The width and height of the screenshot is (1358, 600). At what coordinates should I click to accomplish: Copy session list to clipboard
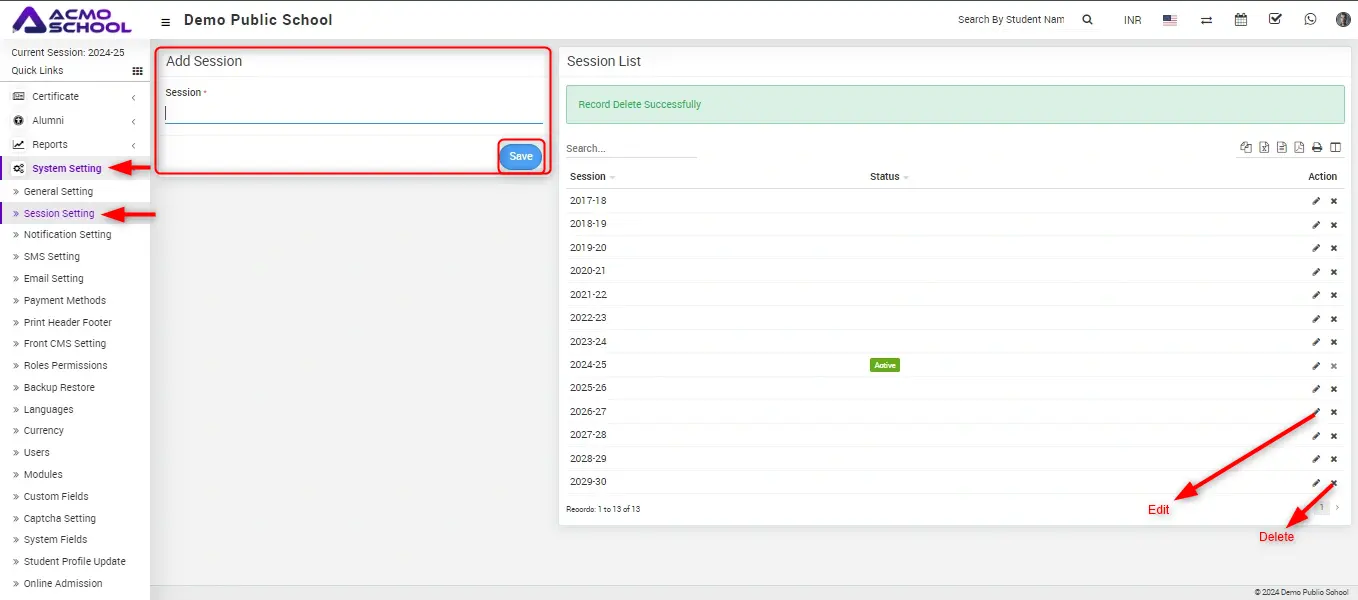click(1246, 148)
